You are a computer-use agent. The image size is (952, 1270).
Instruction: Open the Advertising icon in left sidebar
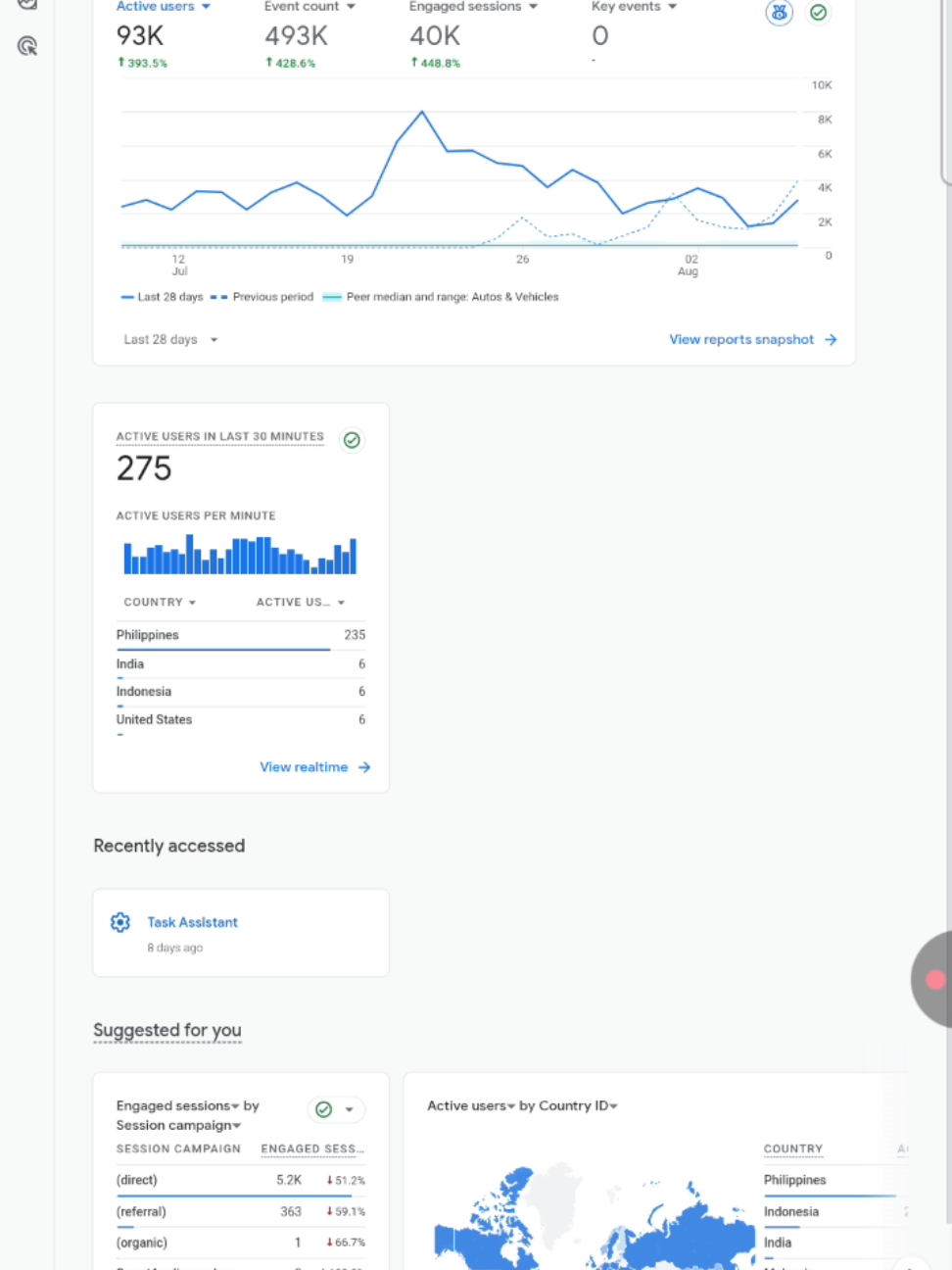[x=27, y=46]
